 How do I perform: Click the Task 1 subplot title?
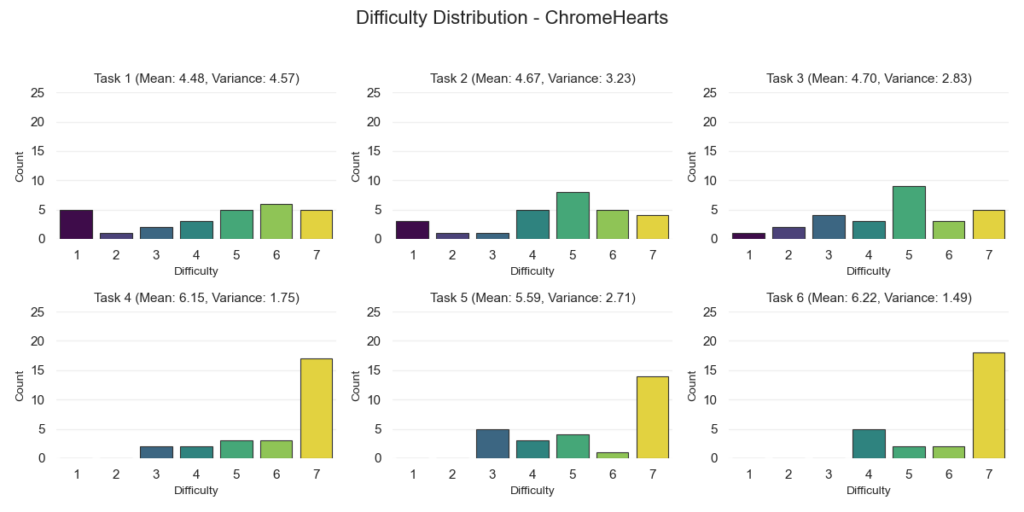[196, 78]
